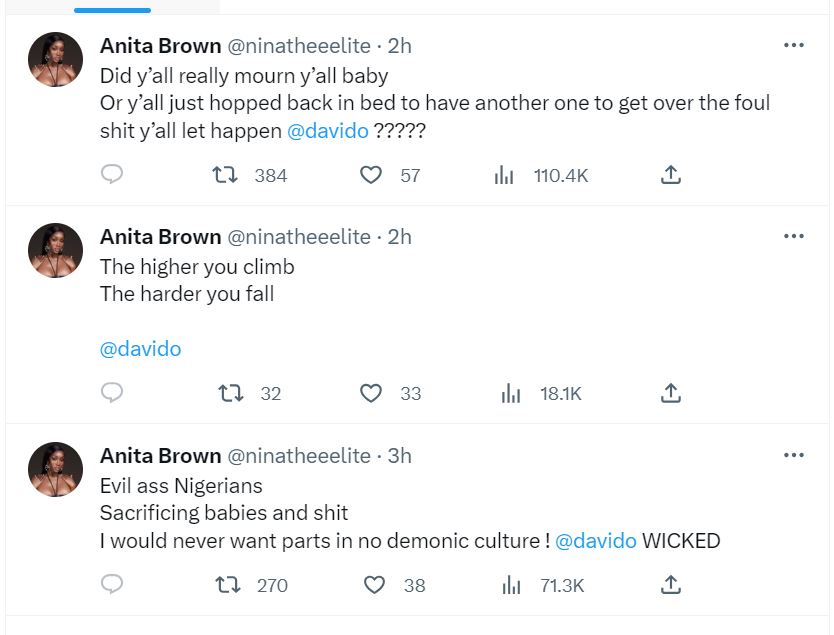Like the tweet with 38 likes
834x635 pixels.
pyautogui.click(x=373, y=584)
